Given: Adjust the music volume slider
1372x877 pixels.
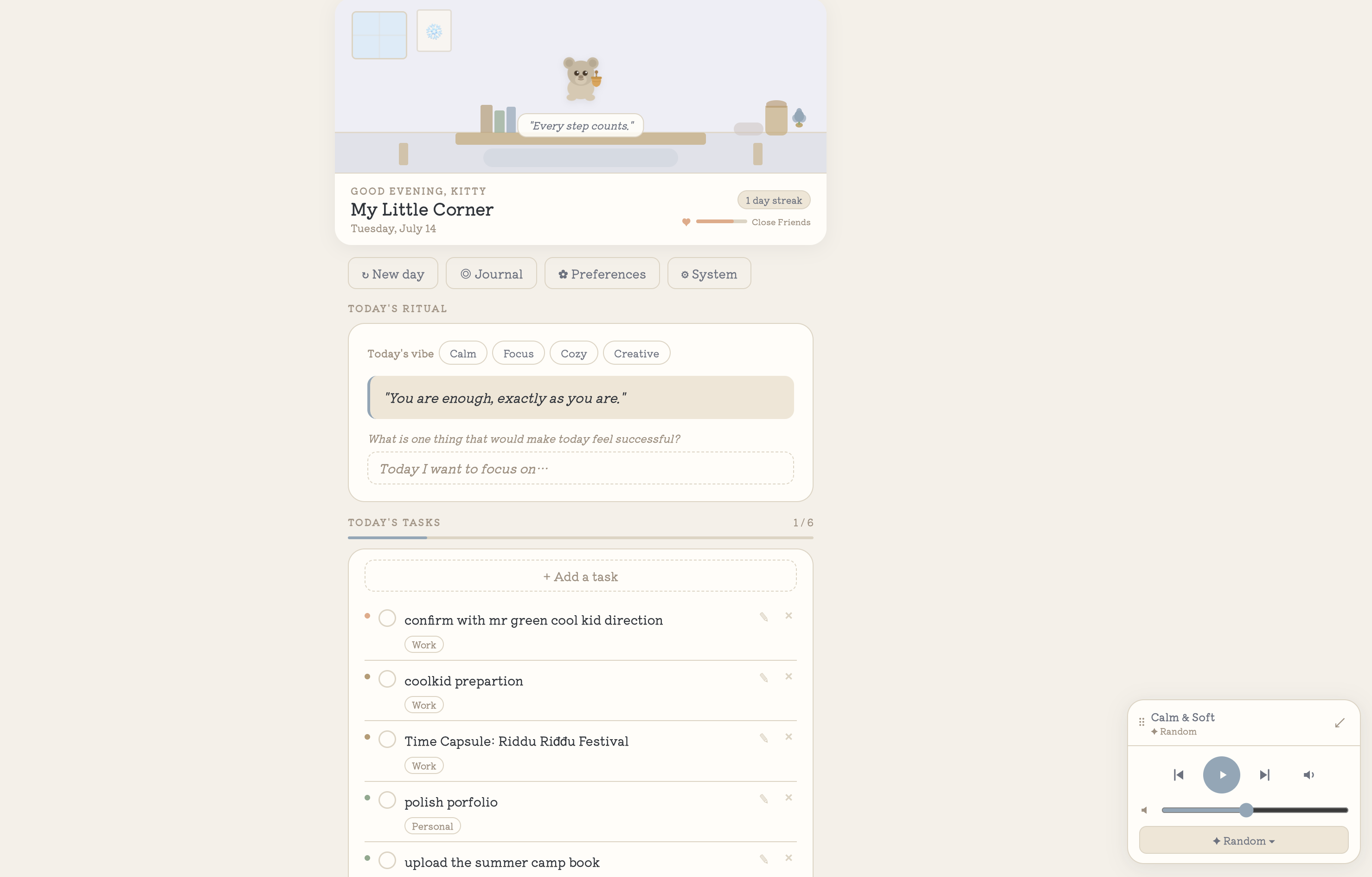Looking at the screenshot, I should (x=1254, y=810).
